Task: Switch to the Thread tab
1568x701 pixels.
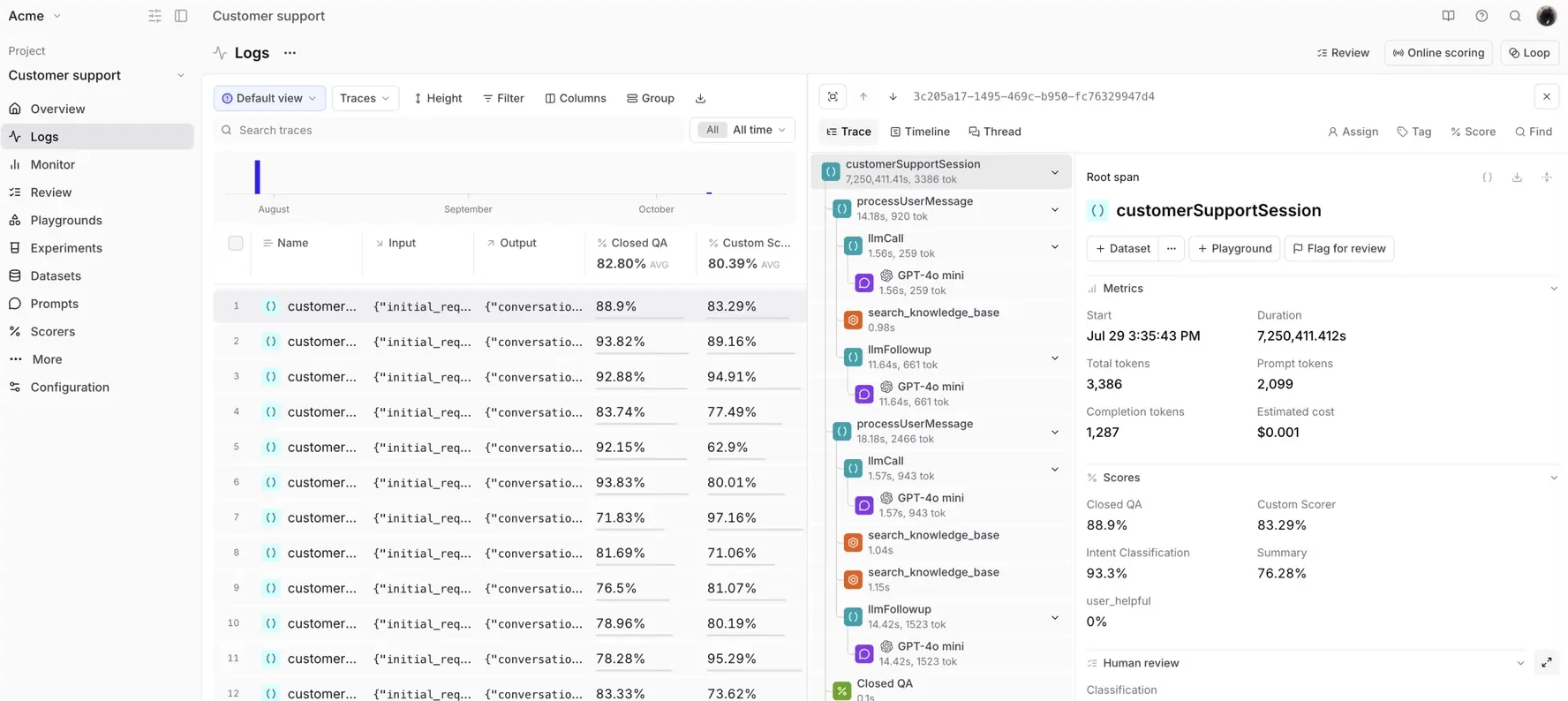Action: click(x=995, y=132)
